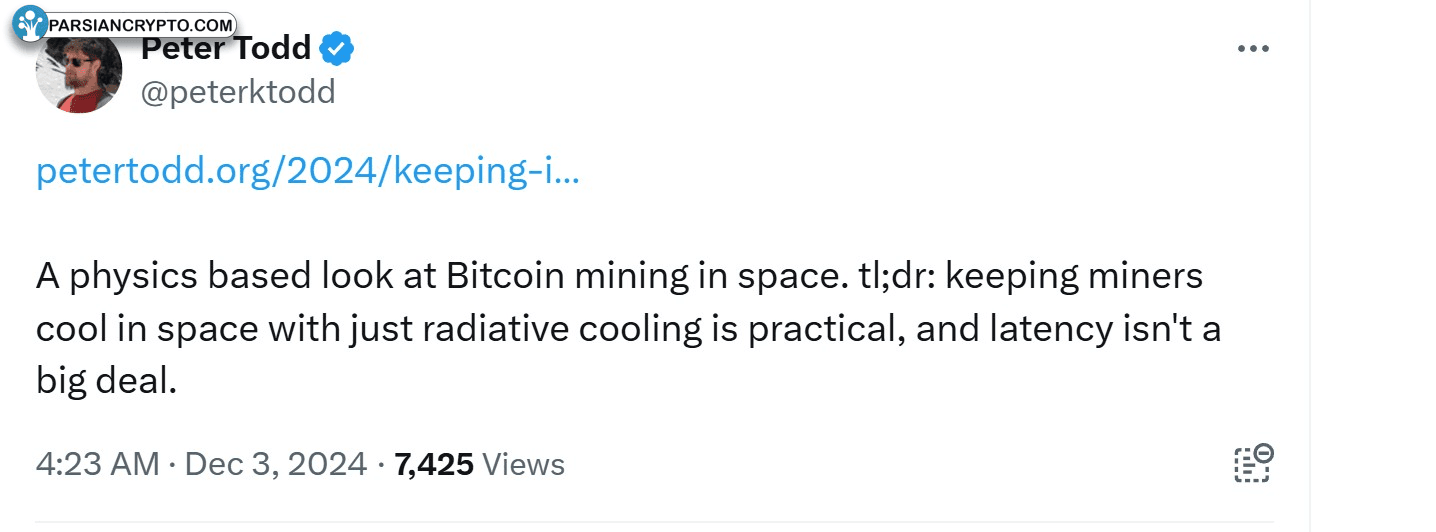The image size is (1436, 532).
Task: Click the 7,425 view count number
Action: click(434, 464)
